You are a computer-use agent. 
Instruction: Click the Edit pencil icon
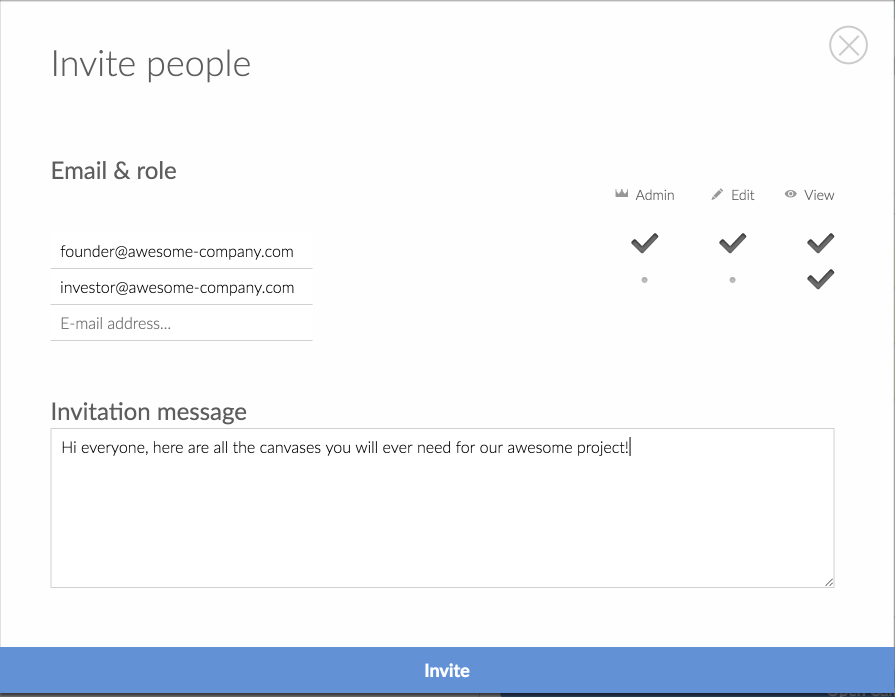click(717, 194)
